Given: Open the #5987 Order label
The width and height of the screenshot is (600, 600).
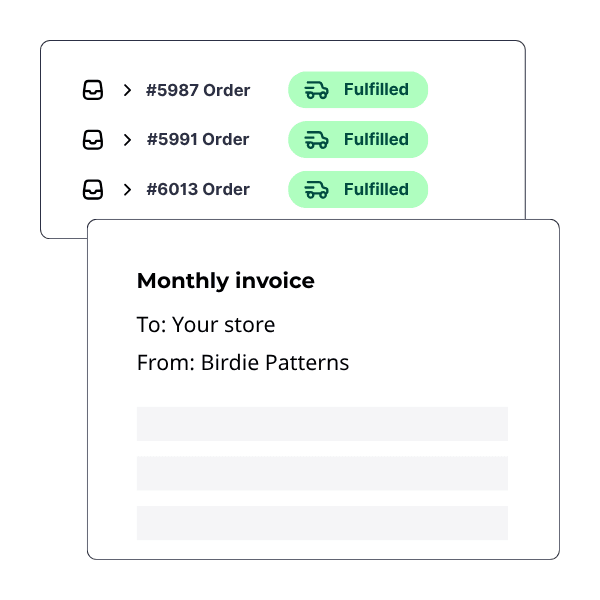Looking at the screenshot, I should click(198, 90).
